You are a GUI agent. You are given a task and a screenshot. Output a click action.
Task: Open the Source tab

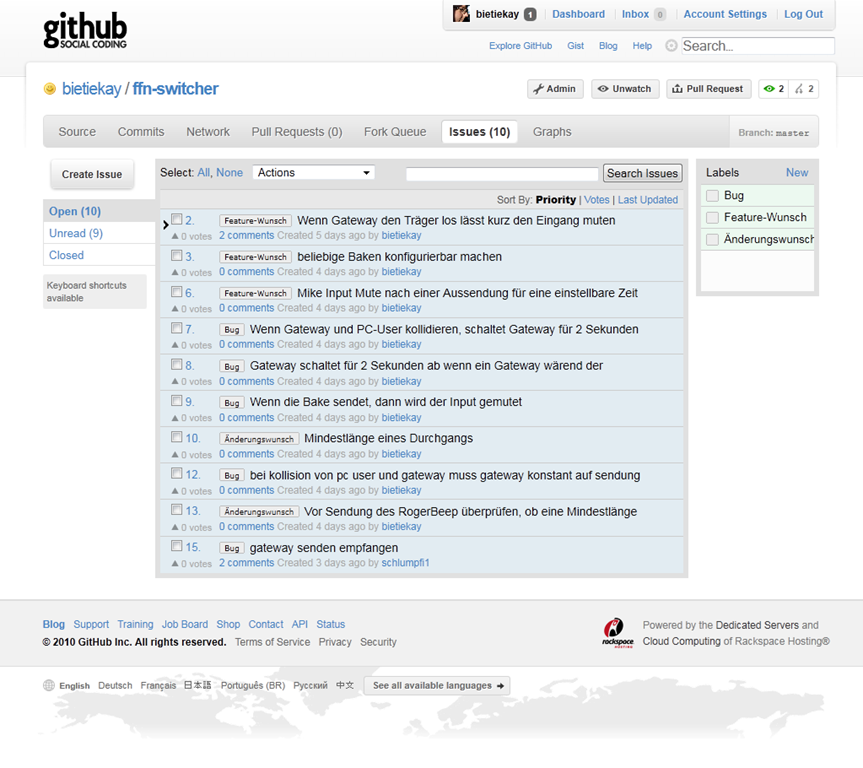point(77,132)
